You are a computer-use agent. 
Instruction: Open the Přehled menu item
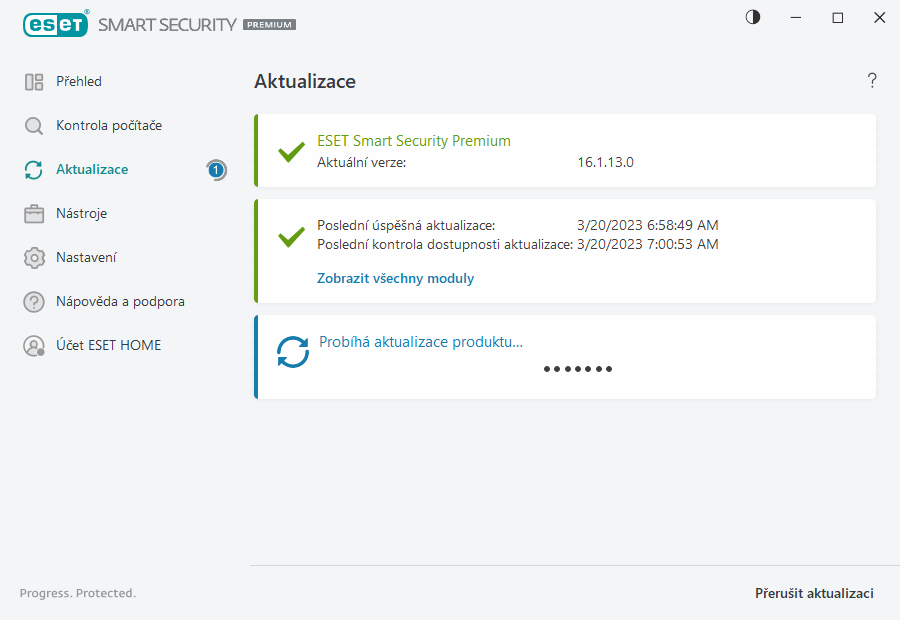click(79, 82)
